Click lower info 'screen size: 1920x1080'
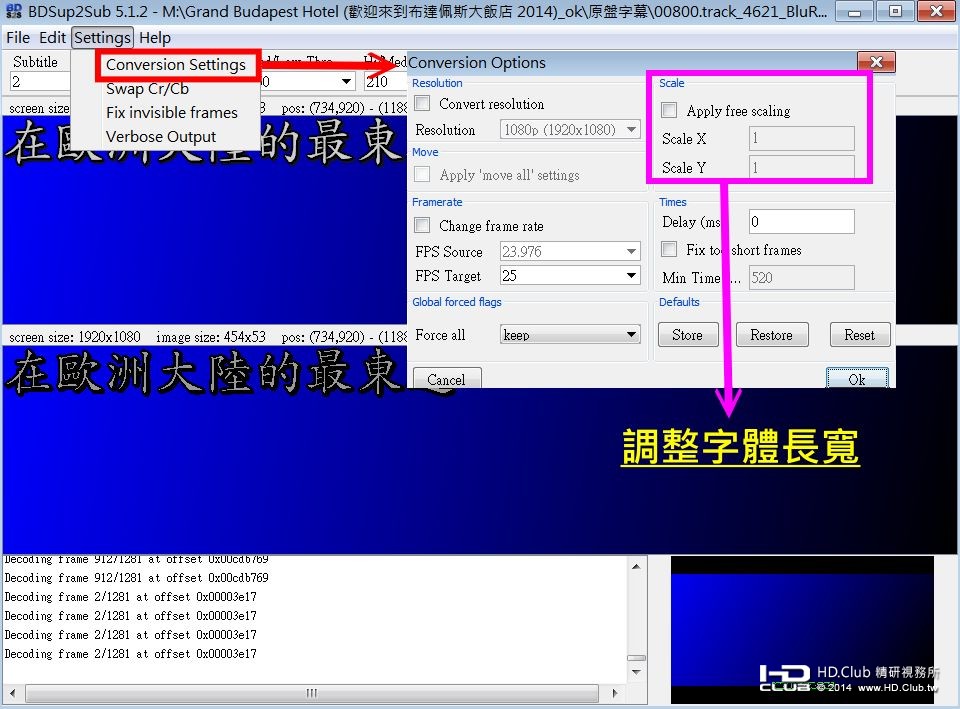This screenshot has height=709, width=960. click(75, 337)
